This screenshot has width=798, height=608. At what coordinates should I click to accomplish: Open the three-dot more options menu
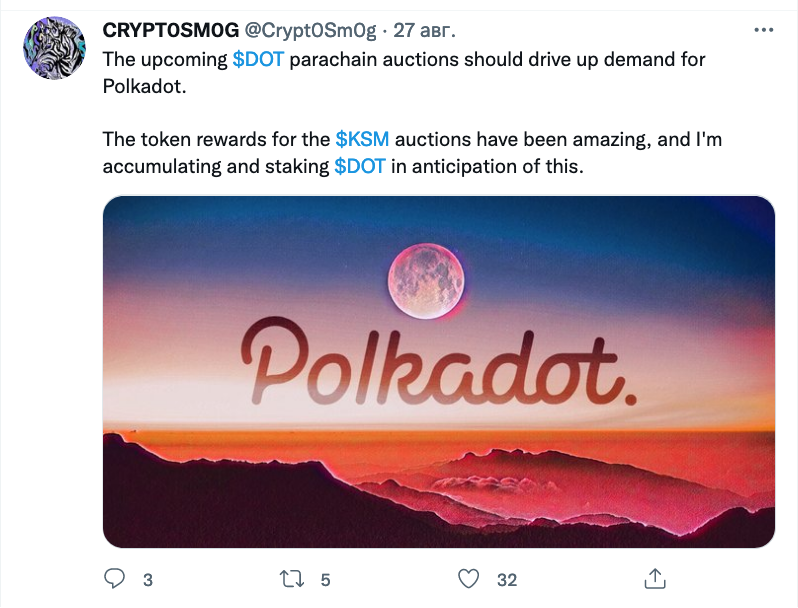763,31
